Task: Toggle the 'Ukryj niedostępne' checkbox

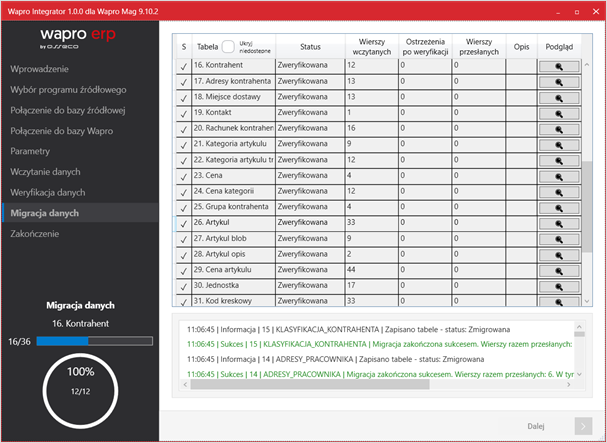Action: tap(228, 46)
